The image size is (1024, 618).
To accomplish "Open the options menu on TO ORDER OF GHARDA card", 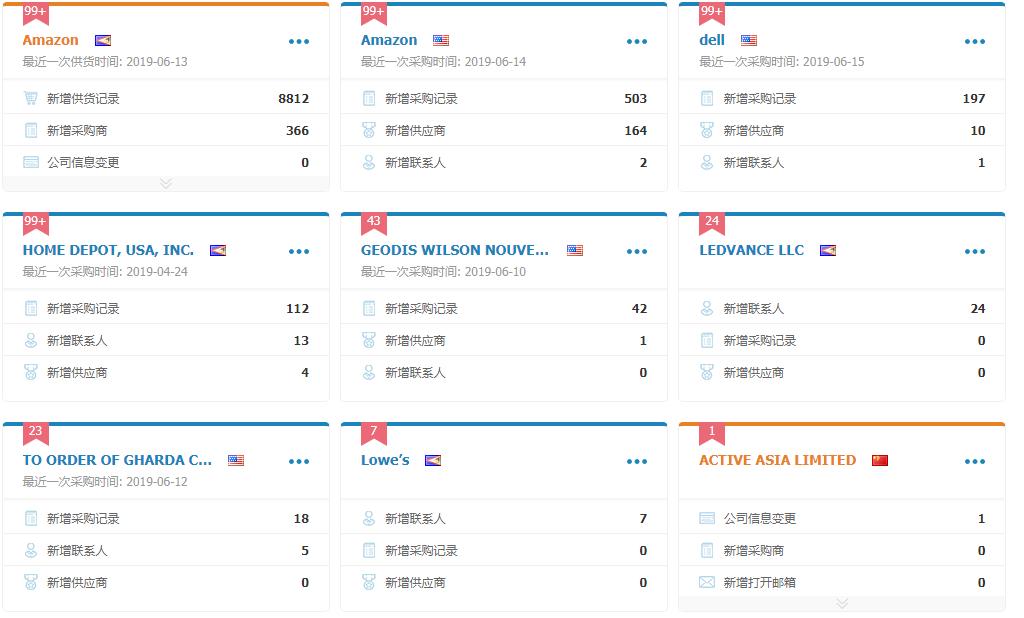I will 298,461.
